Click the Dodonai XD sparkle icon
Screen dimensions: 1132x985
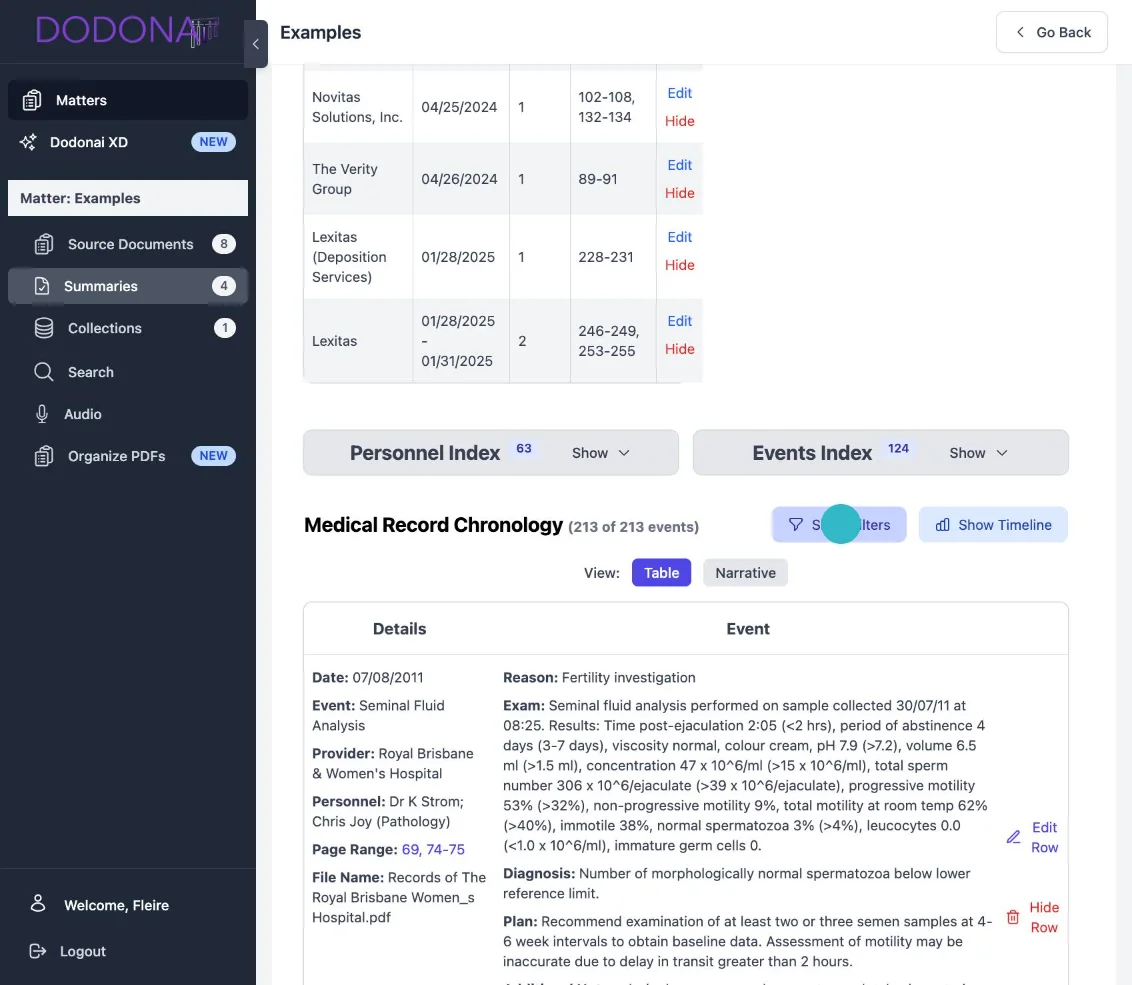coord(28,142)
